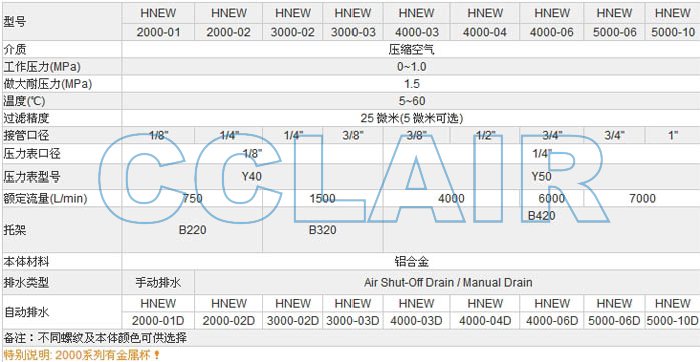This screenshot has width=700, height=362.
Task: Select the 3000-02 model number cell
Action: [292, 32]
